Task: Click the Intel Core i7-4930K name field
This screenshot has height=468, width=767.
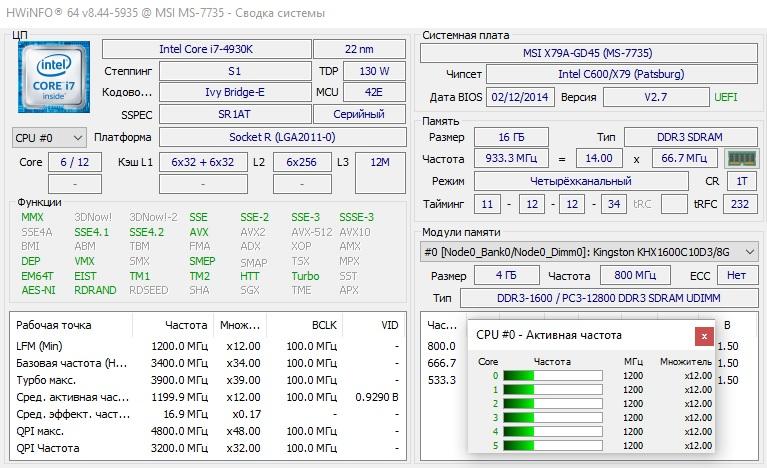Action: [206, 49]
